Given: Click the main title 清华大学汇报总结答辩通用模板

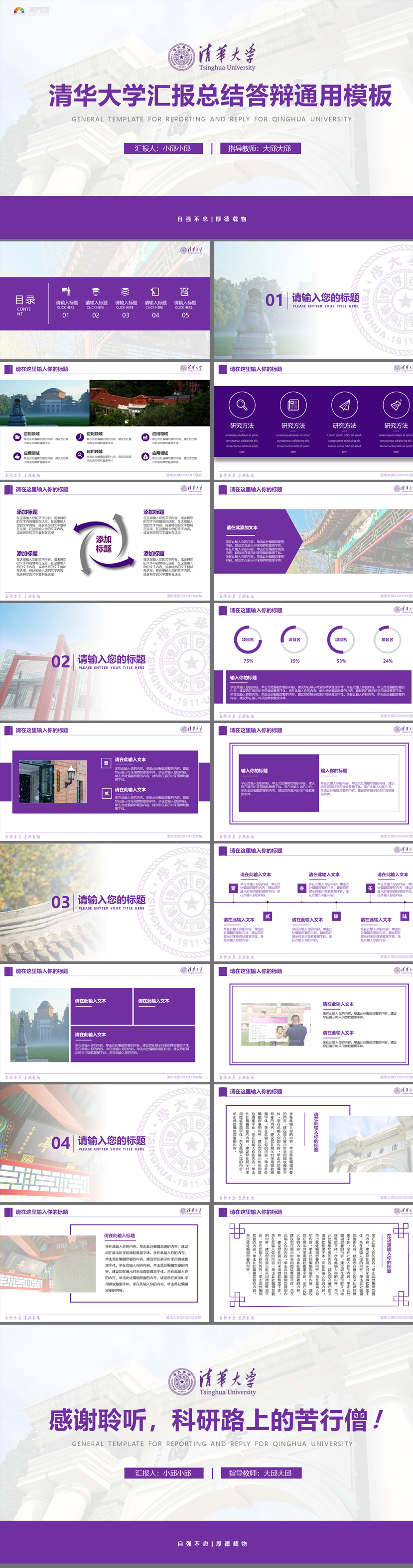Looking at the screenshot, I should pos(220,96).
